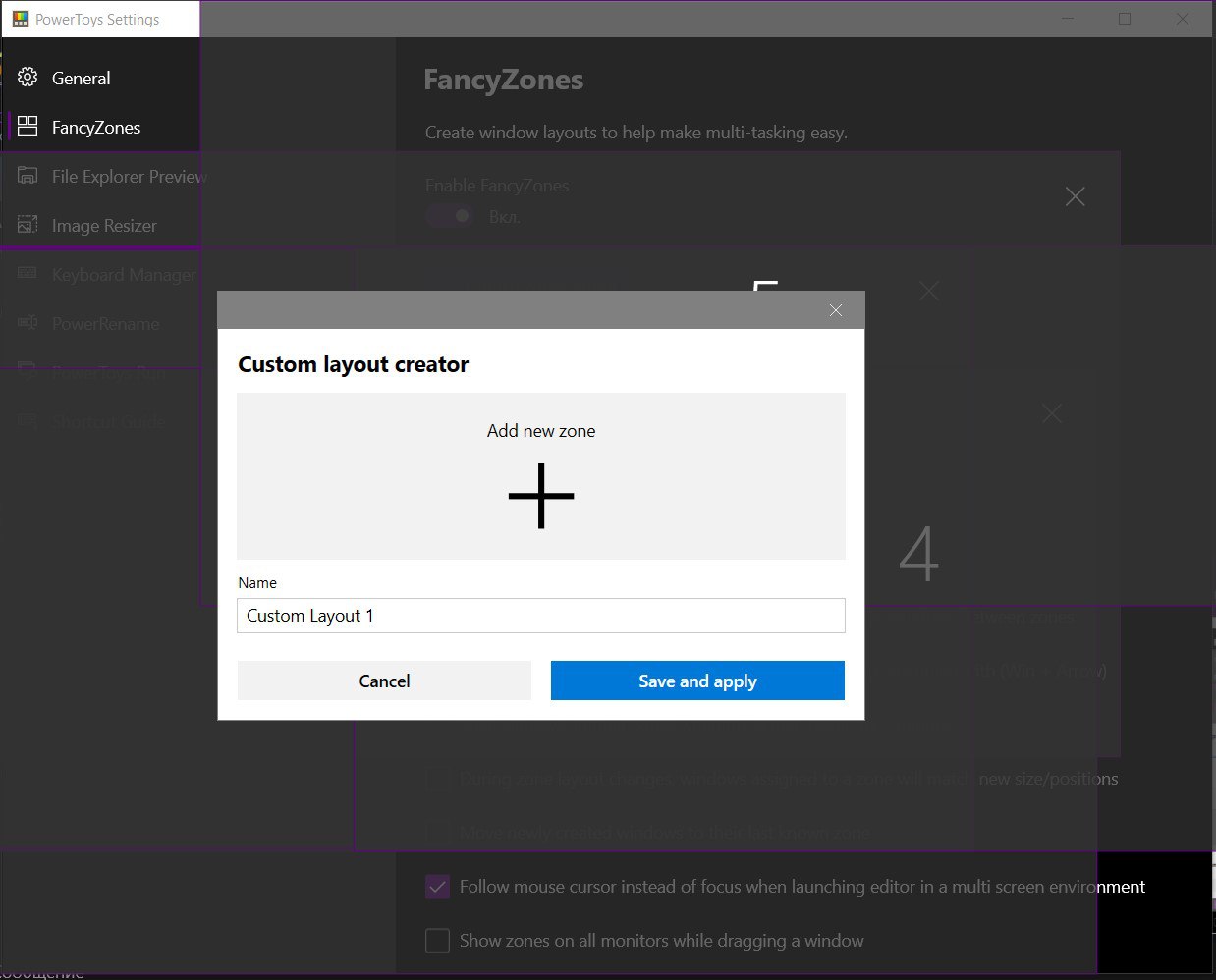Click the Custom Layout 1 name field

[541, 616]
